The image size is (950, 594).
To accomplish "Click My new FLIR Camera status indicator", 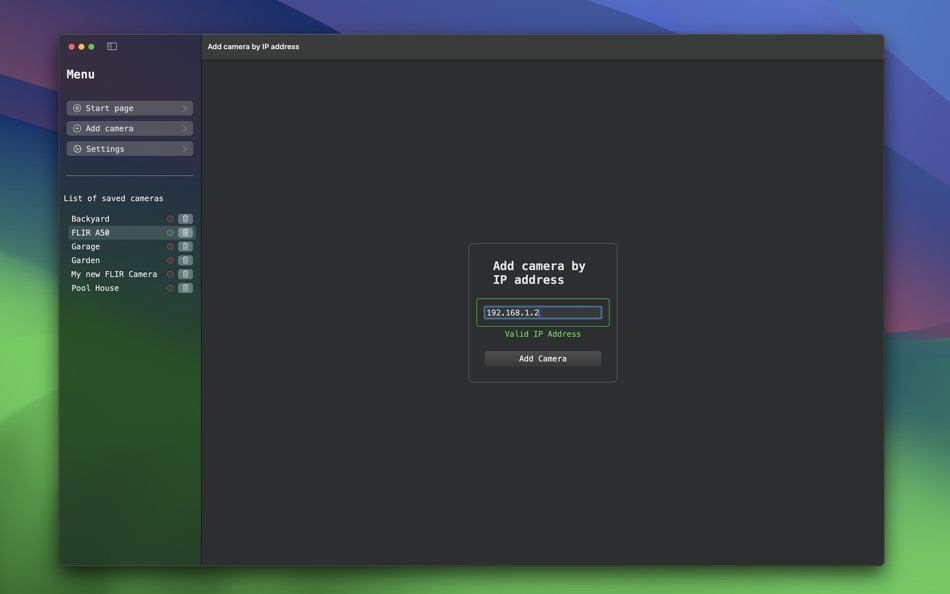I will point(170,274).
